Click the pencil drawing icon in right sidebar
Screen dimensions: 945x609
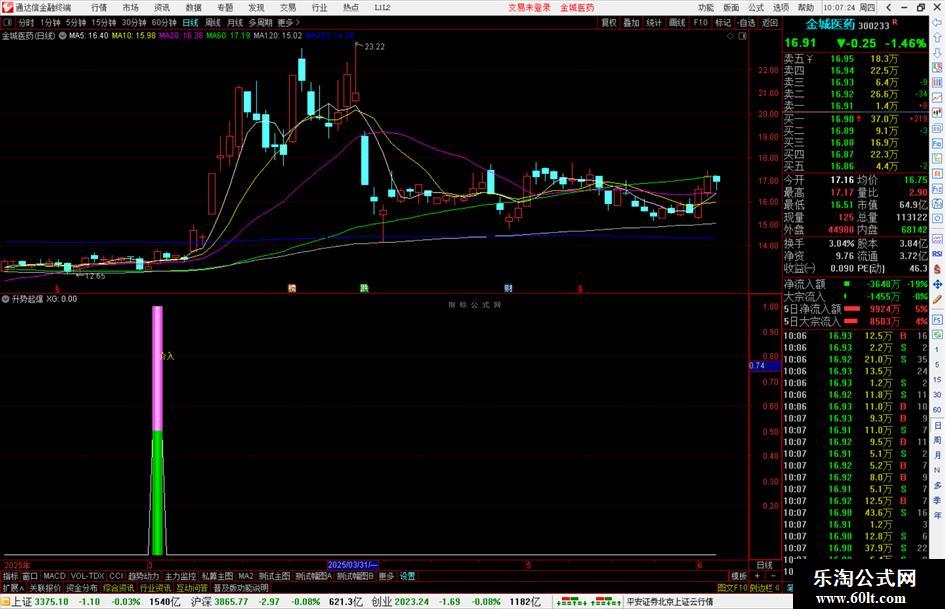(937, 299)
